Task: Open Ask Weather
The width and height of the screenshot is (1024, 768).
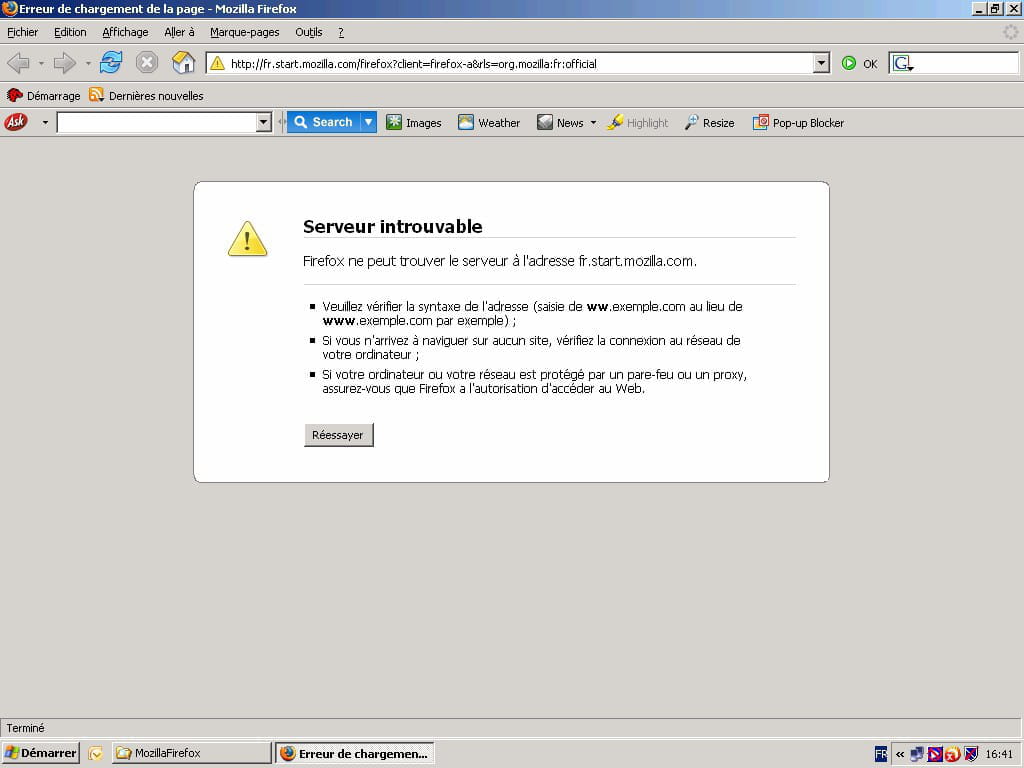Action: point(488,123)
